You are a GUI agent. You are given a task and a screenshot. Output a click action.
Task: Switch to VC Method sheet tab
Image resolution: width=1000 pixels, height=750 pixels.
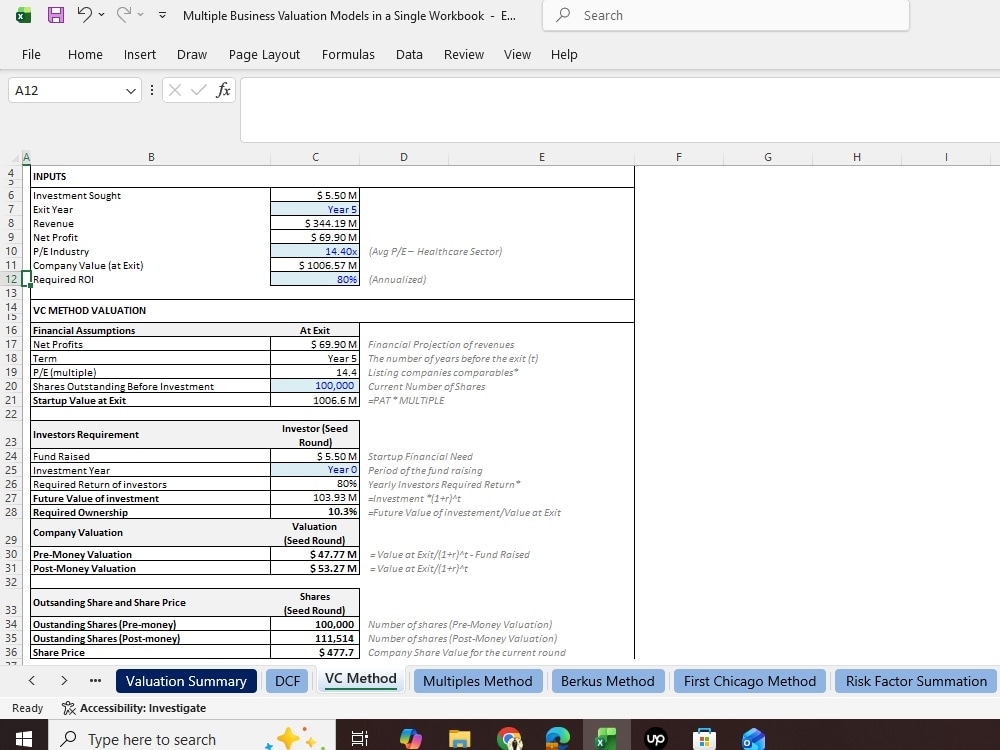click(x=360, y=679)
